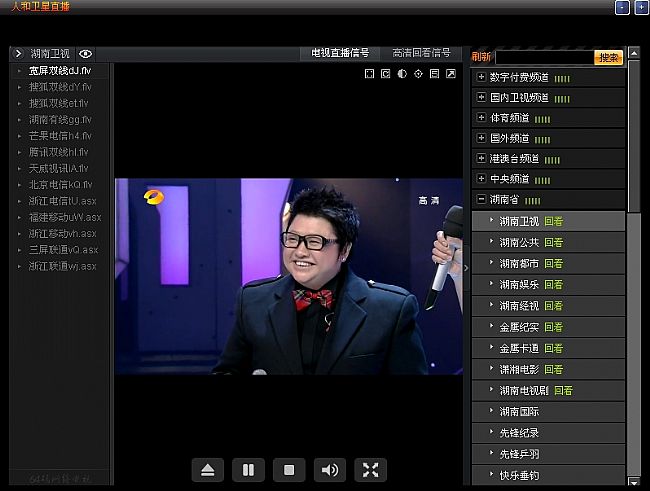Focus the channel search input field

(545, 58)
